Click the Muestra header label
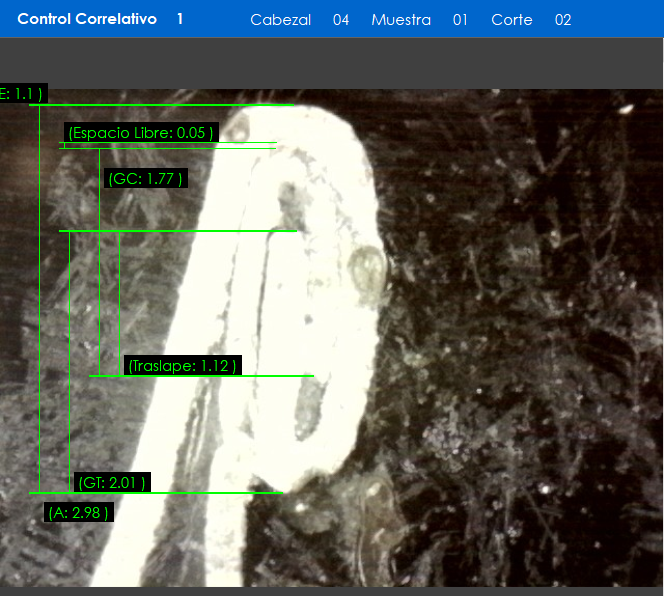The width and height of the screenshot is (664, 596). tap(400, 20)
